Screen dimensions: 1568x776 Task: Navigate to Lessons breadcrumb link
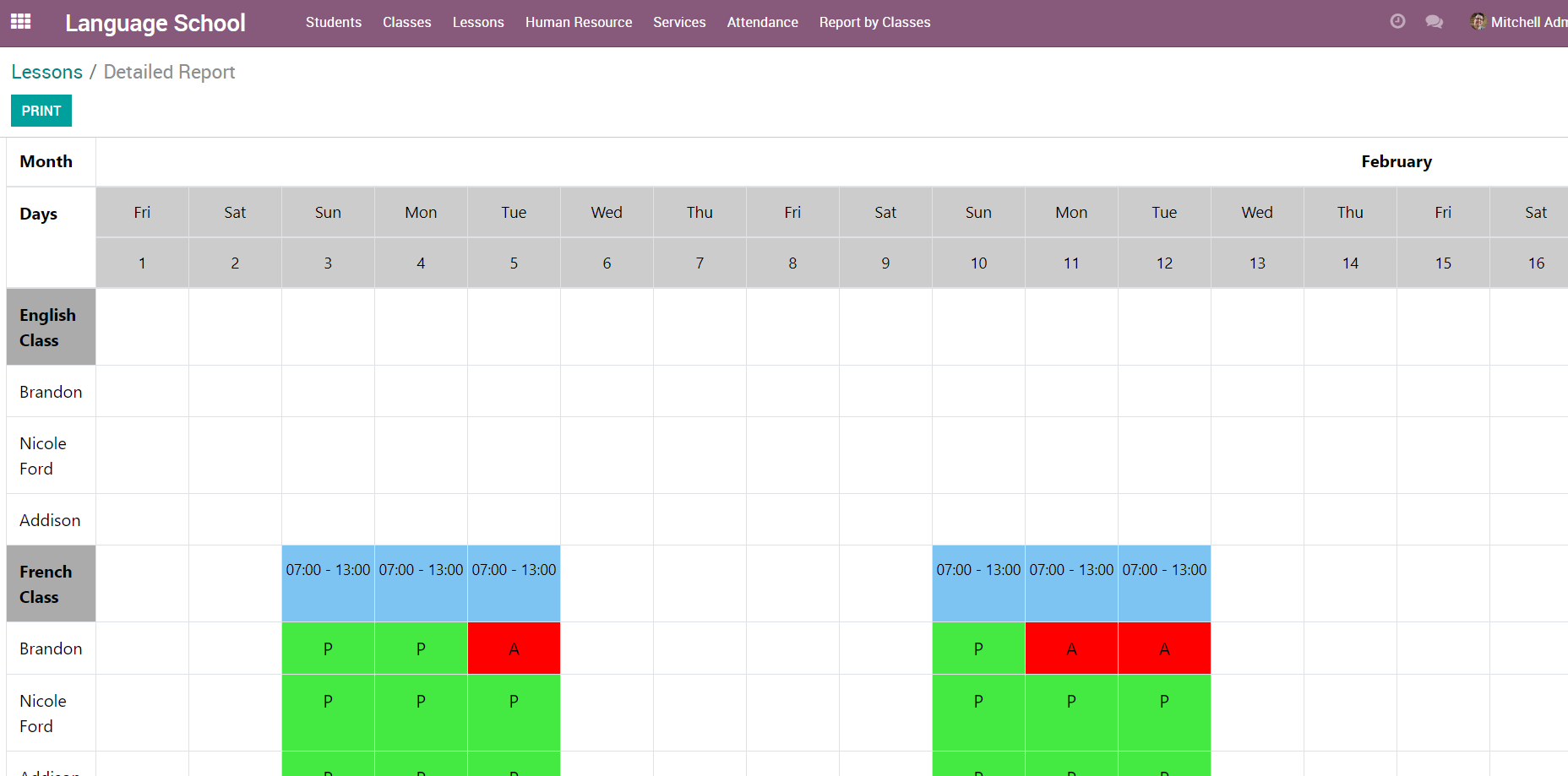[47, 73]
